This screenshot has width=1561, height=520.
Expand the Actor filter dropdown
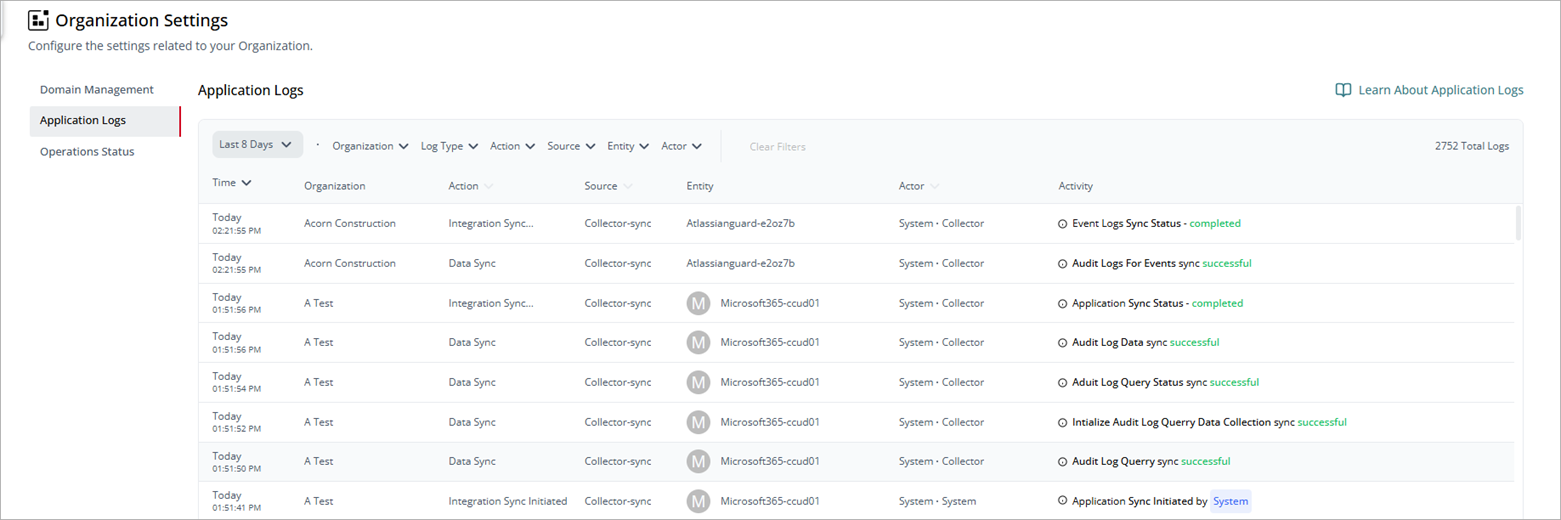681,146
